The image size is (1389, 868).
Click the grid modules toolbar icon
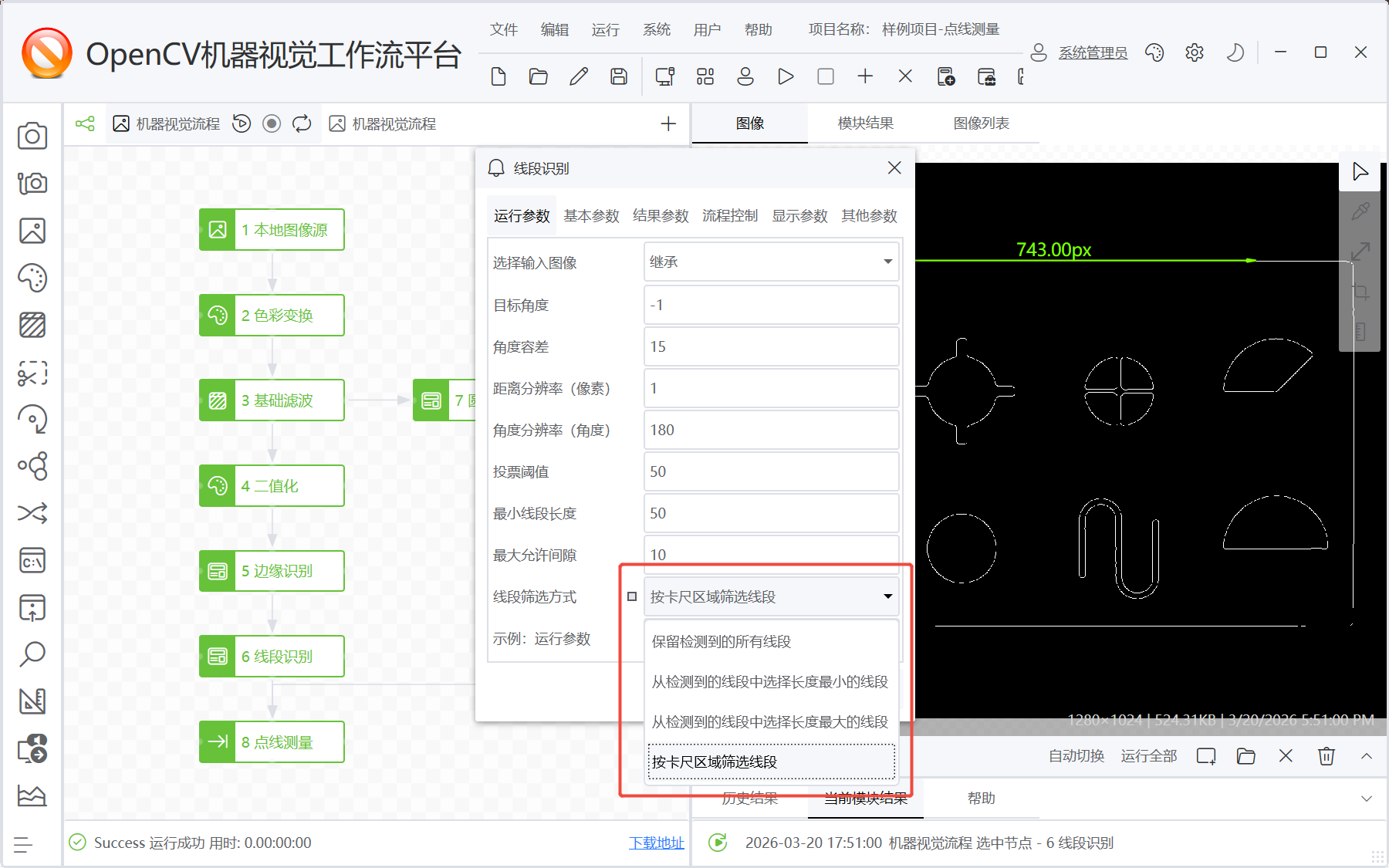point(705,76)
